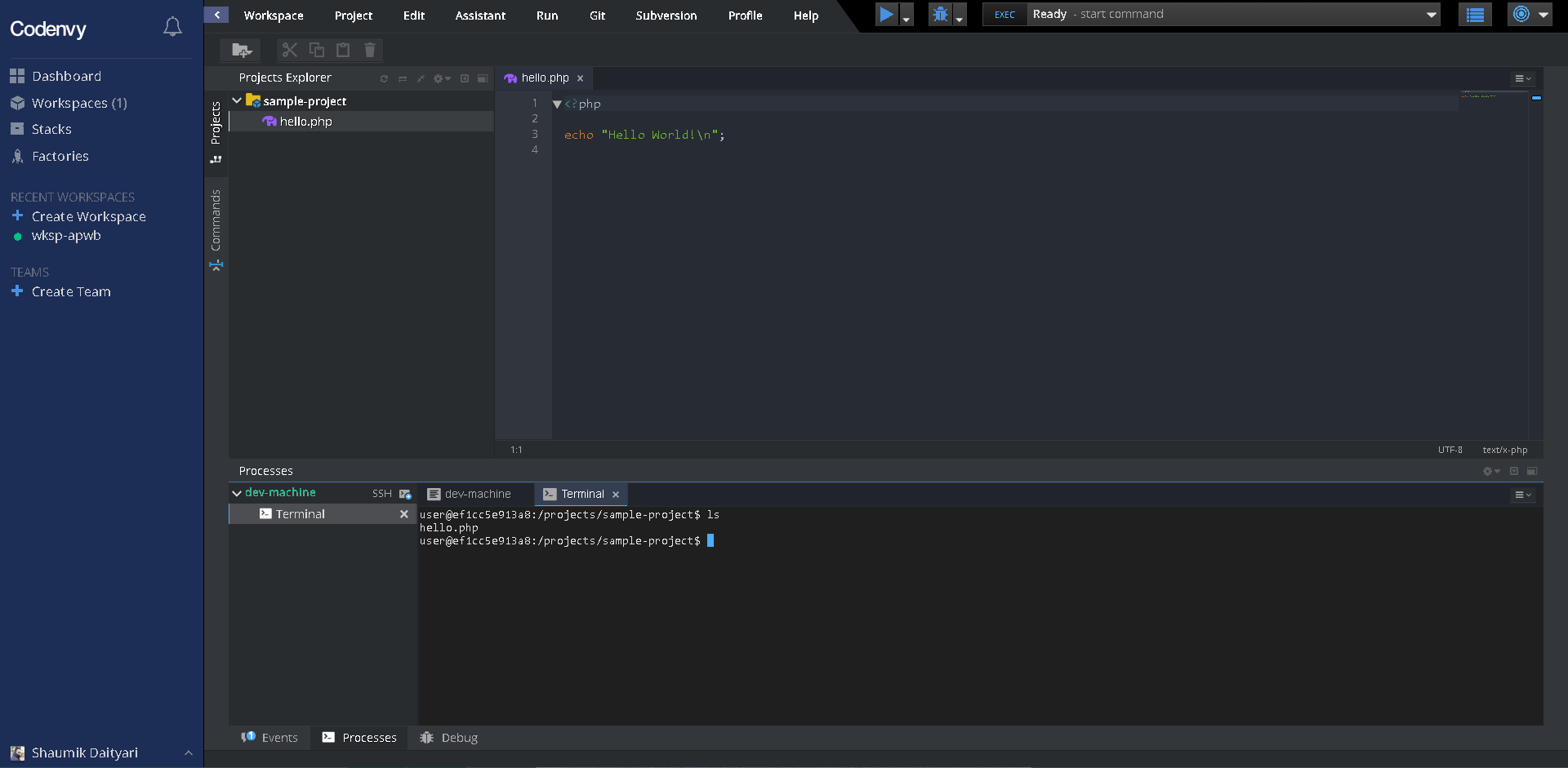Switch to the dev-machine tab in Processes
Image resolution: width=1568 pixels, height=768 pixels.
coord(477,493)
